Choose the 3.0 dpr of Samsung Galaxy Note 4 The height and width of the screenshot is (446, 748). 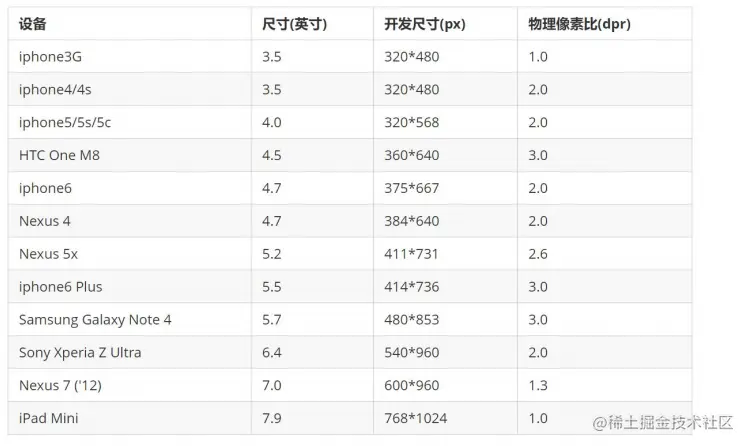(538, 320)
